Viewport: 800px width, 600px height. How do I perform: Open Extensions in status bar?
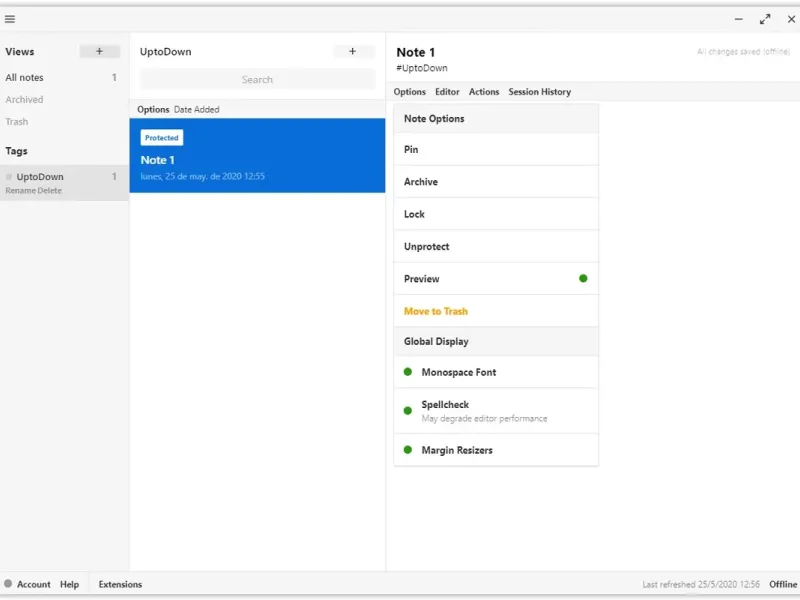coord(120,584)
